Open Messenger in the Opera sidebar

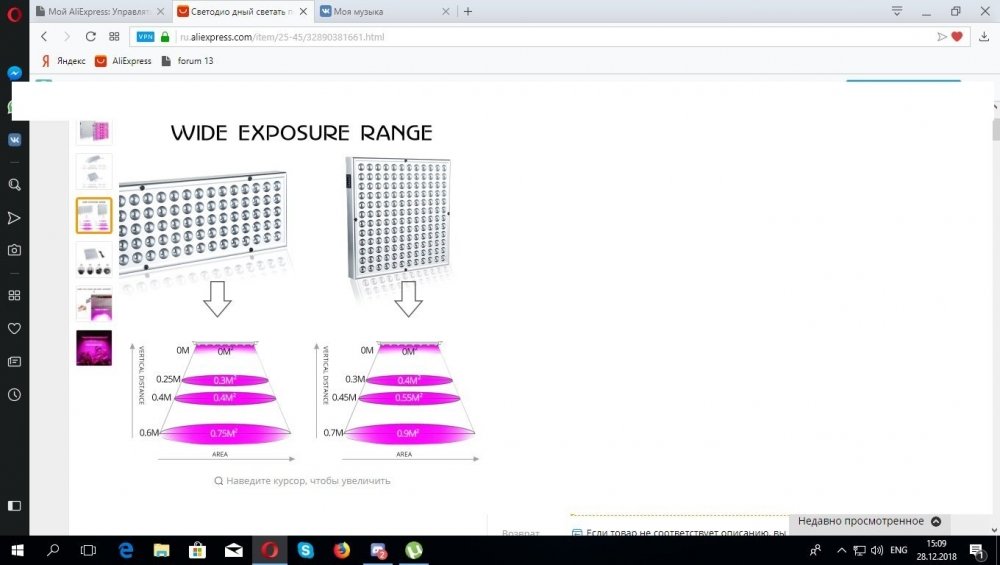[14, 73]
